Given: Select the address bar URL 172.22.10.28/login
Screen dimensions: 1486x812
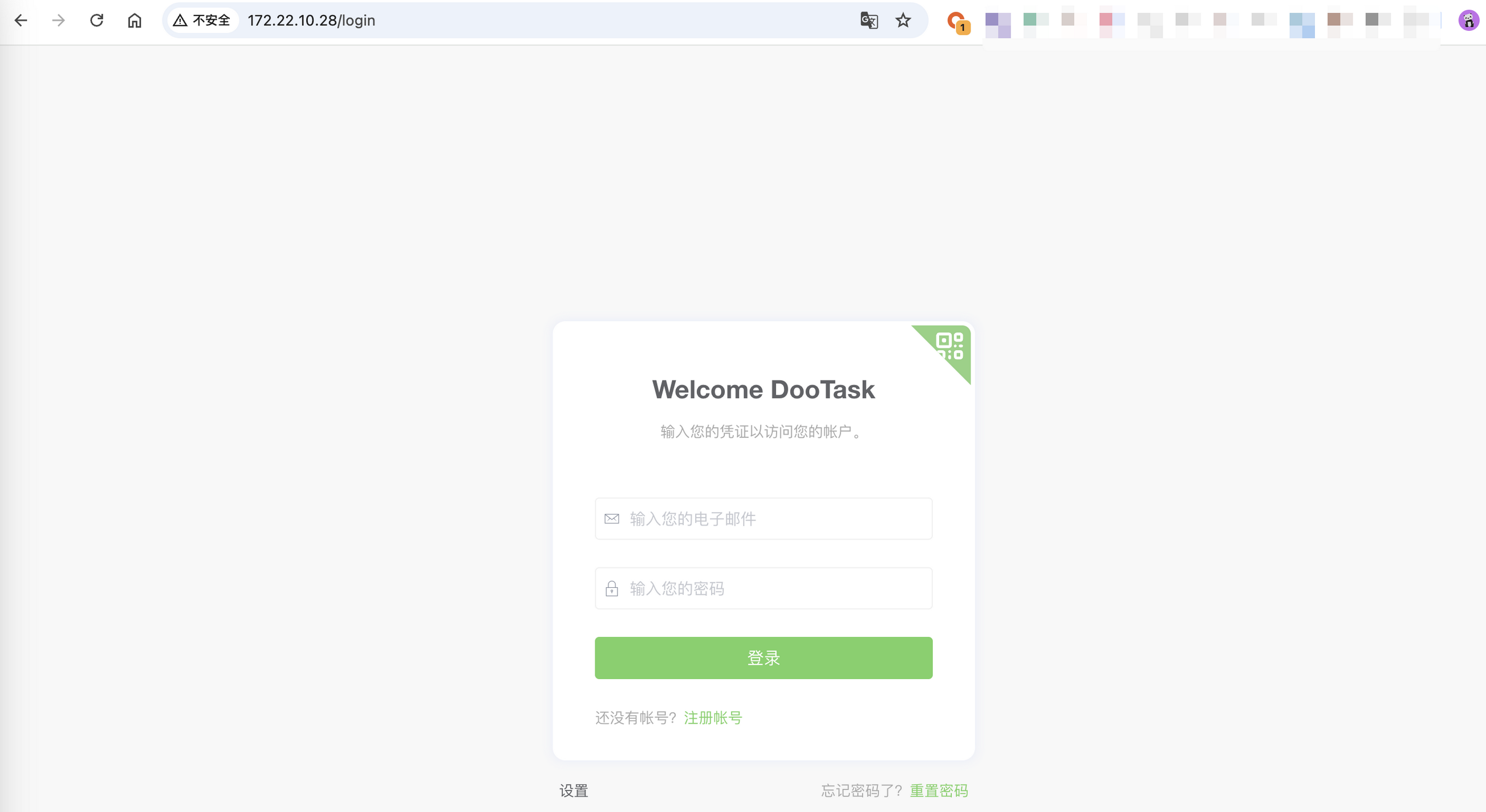Looking at the screenshot, I should point(311,21).
